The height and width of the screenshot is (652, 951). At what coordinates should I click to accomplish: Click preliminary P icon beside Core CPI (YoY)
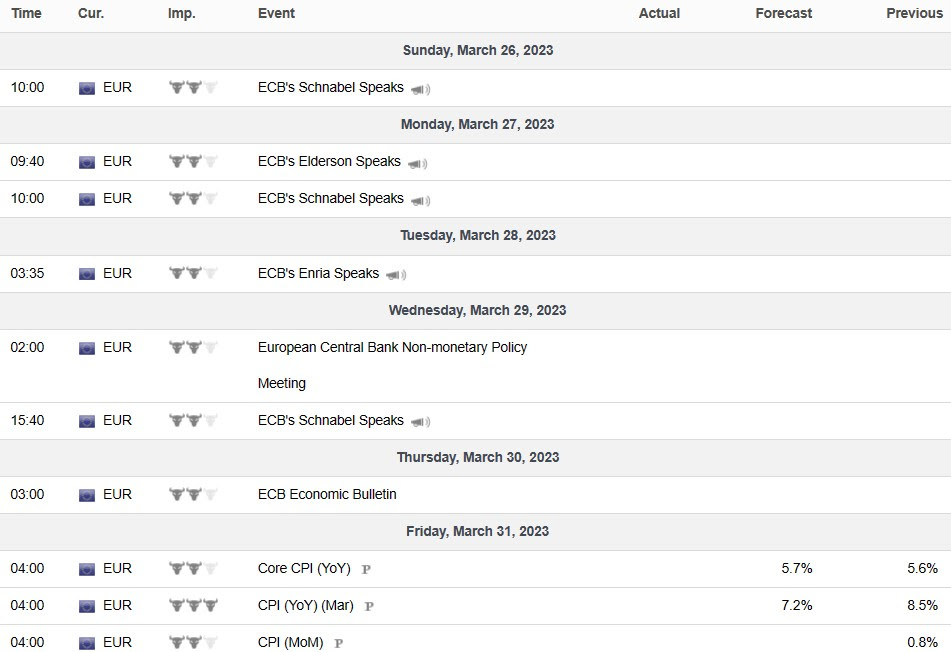pos(366,569)
